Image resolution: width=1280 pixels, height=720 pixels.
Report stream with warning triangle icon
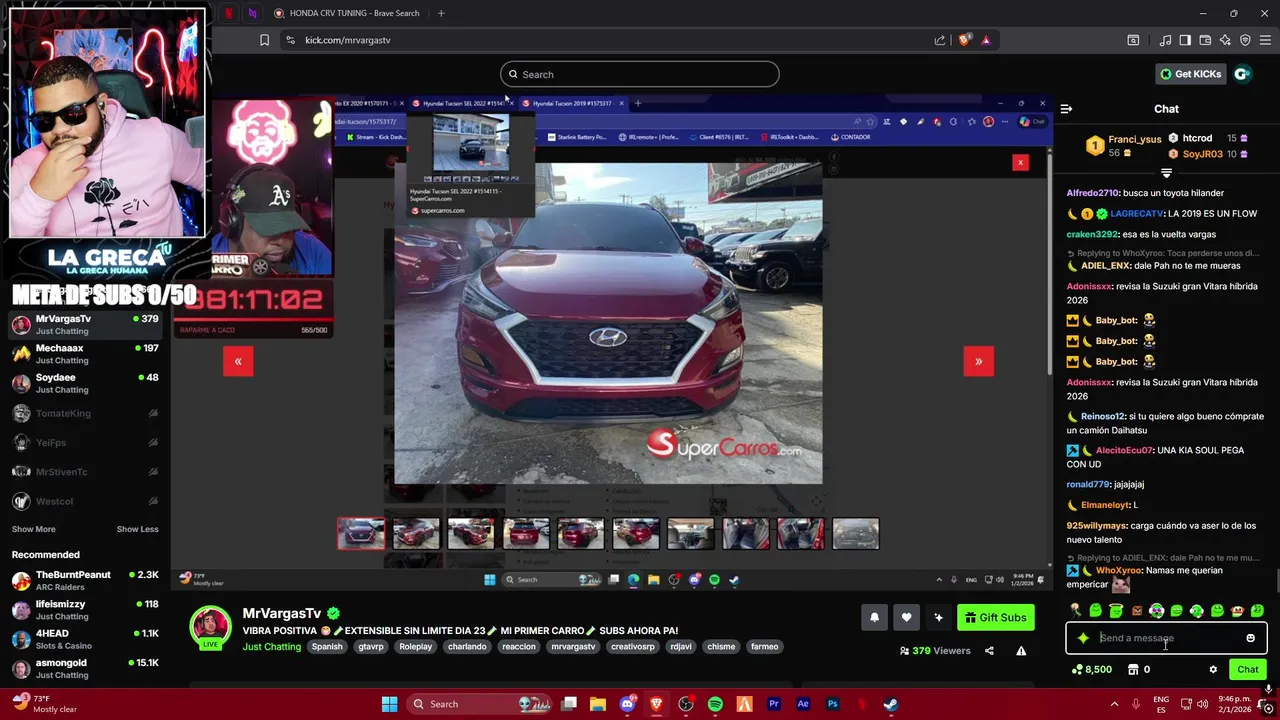[1021, 651]
